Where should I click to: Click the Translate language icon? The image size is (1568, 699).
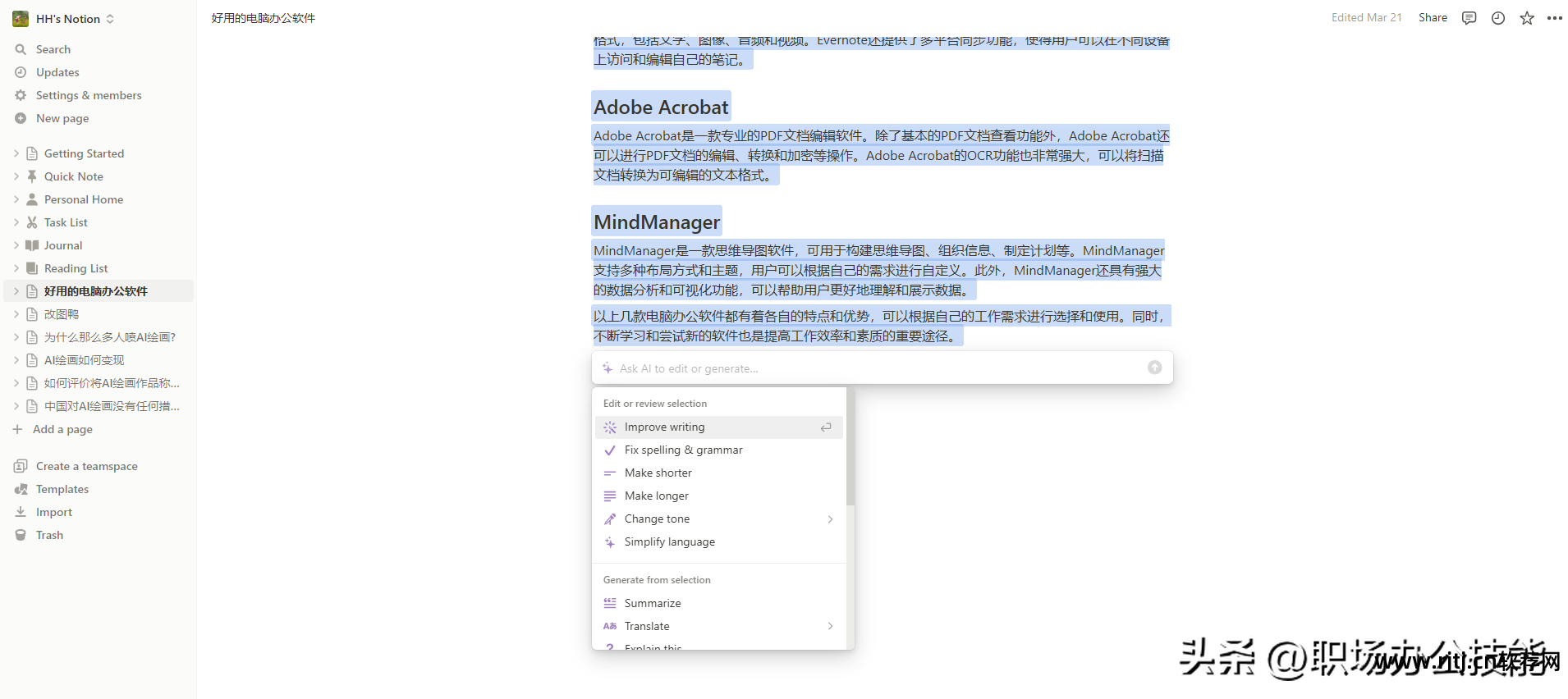click(x=610, y=626)
